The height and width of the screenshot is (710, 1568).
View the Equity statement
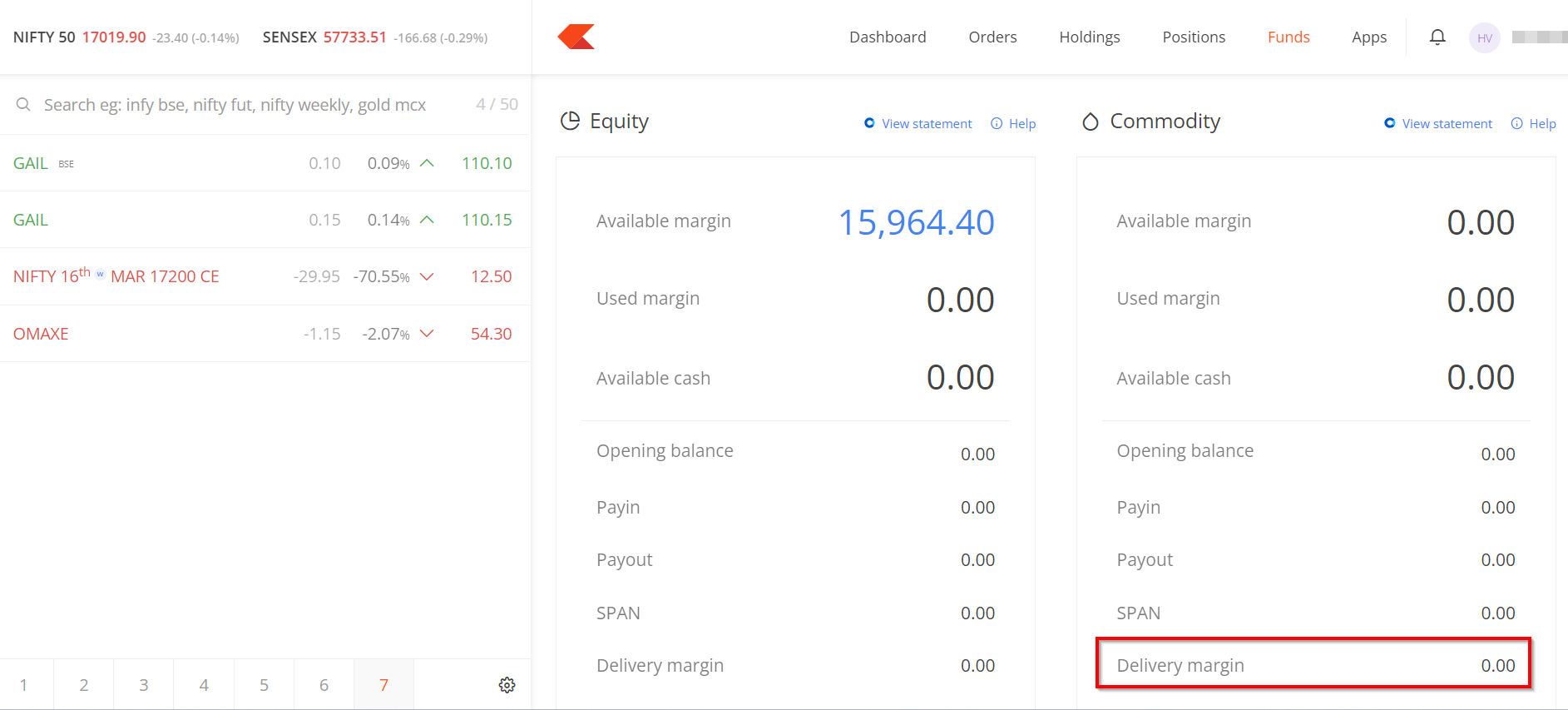pos(926,124)
